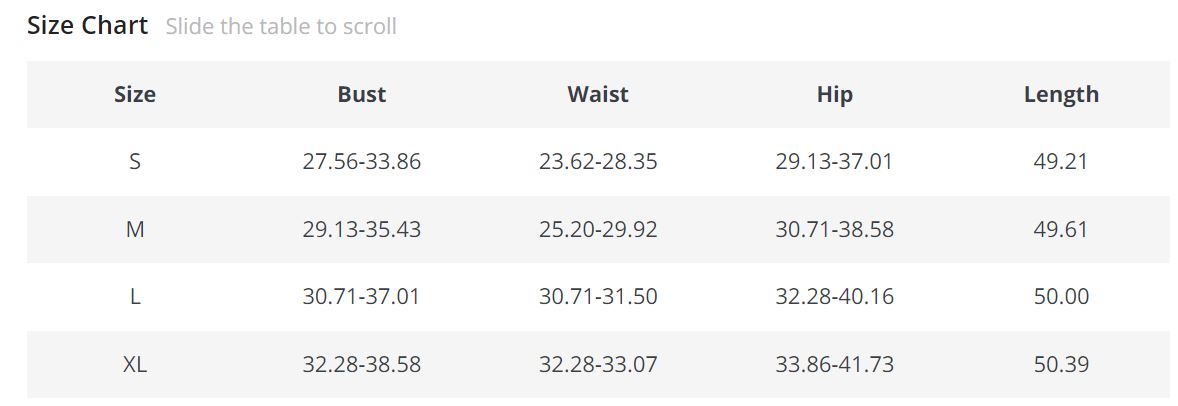The width and height of the screenshot is (1178, 406).
Task: Select the Length column header
Action: coord(1061,94)
